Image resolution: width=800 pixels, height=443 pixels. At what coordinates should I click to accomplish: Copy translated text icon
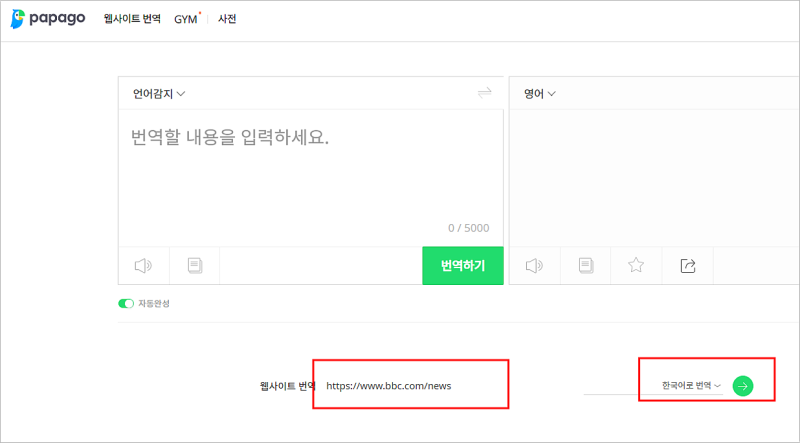pos(586,265)
